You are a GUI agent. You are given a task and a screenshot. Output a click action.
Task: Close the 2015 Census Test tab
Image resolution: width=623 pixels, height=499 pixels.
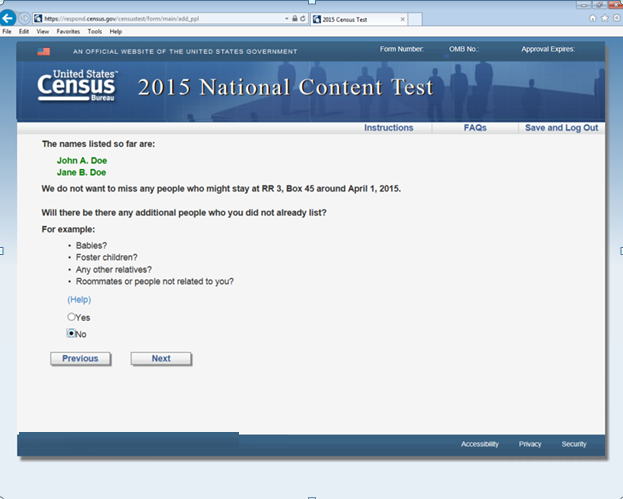tap(402, 19)
